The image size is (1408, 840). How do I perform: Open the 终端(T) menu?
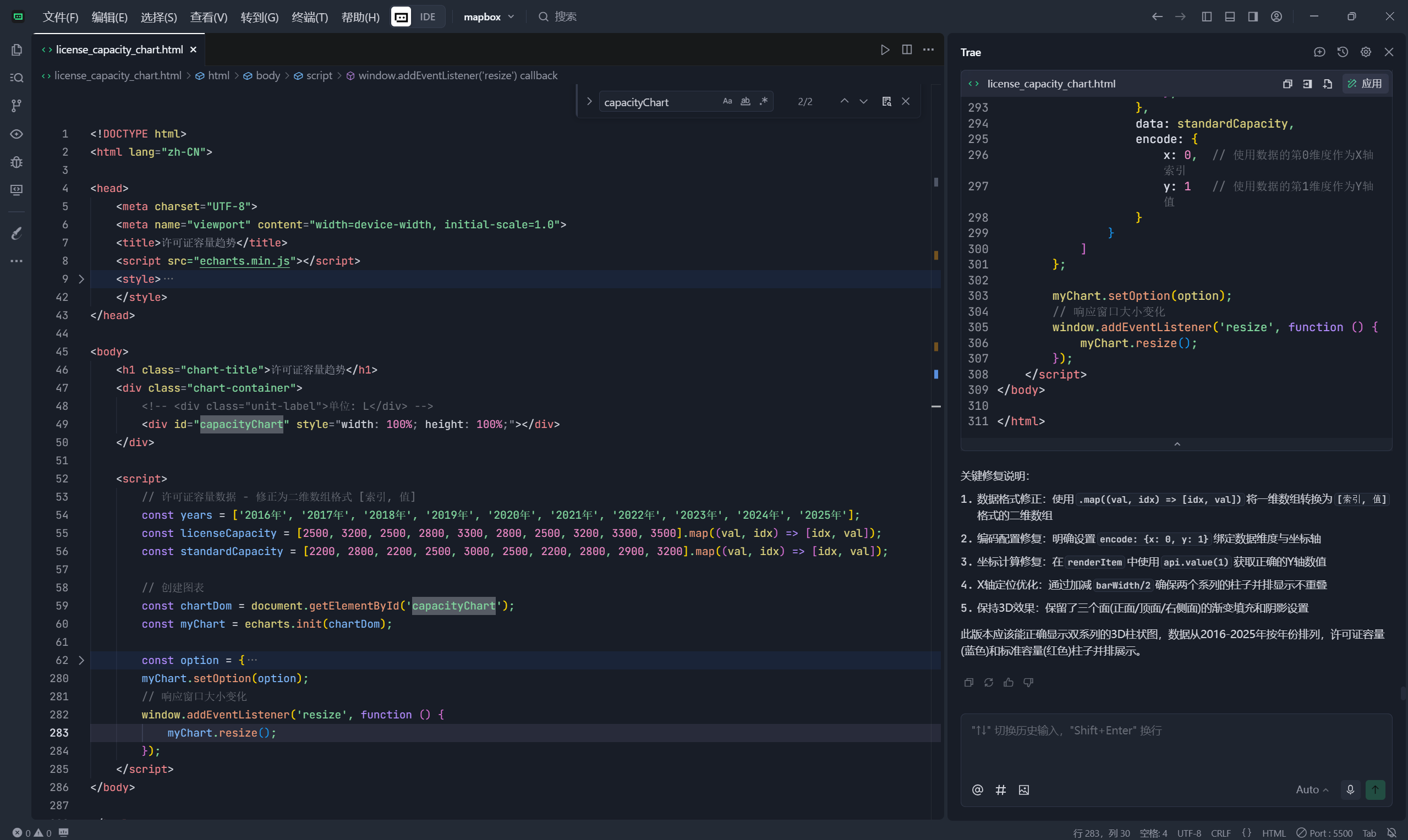point(310,17)
